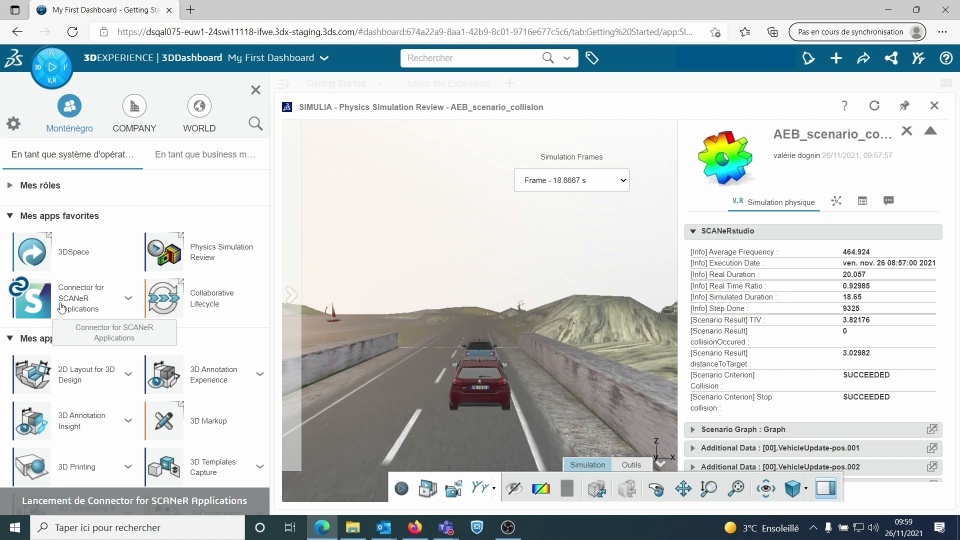
Task: Select the Simulation physique tab
Action: point(774,201)
